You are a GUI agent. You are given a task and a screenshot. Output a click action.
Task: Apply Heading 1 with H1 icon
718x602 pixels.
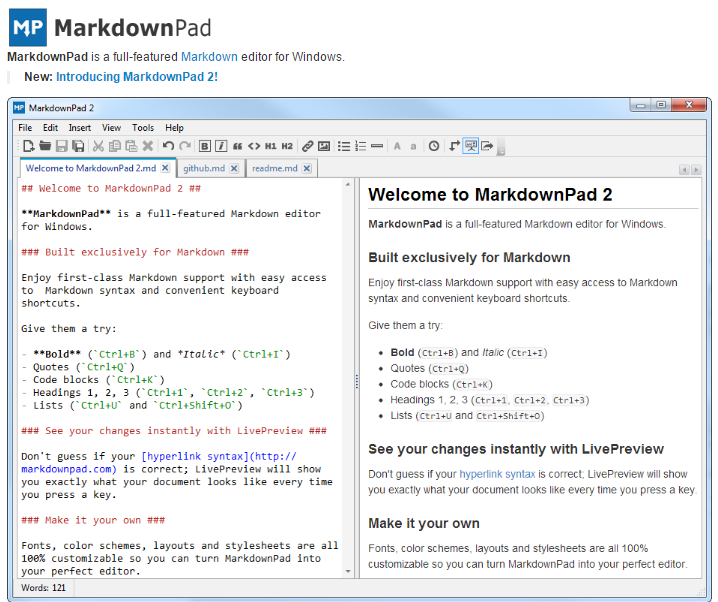[271, 146]
